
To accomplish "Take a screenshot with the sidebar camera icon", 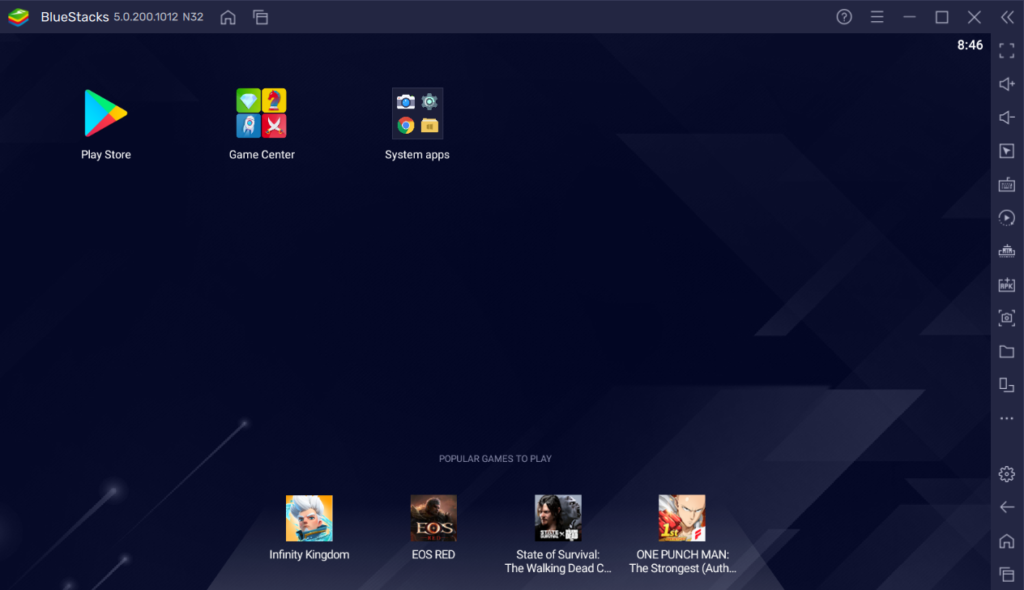I will tap(1007, 318).
